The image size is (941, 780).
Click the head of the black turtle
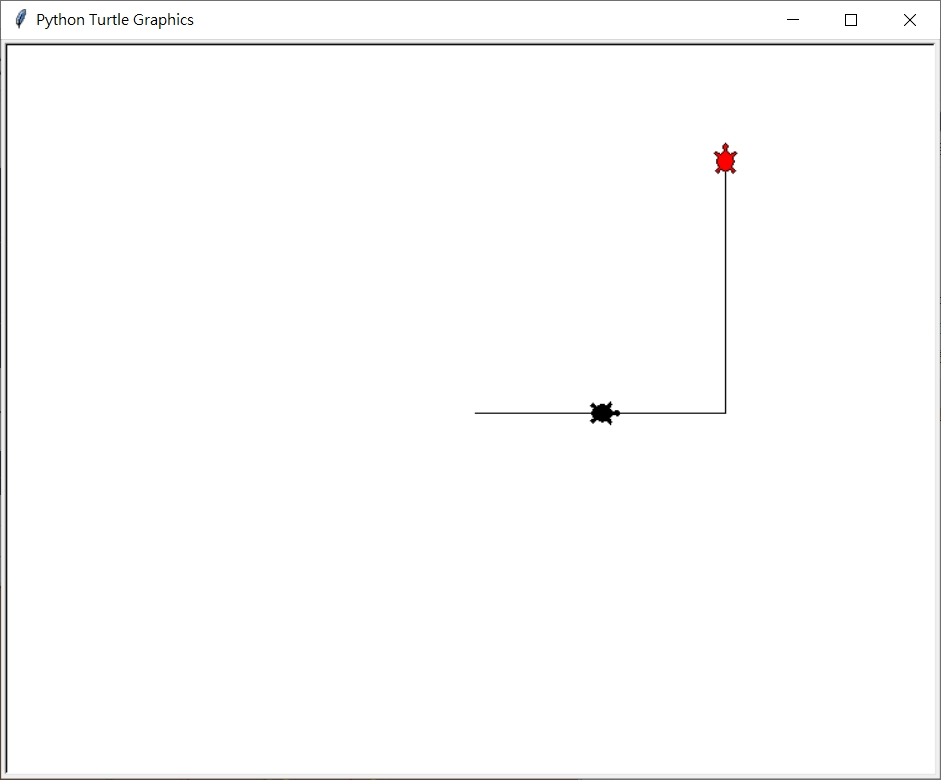pyautogui.click(x=616, y=413)
